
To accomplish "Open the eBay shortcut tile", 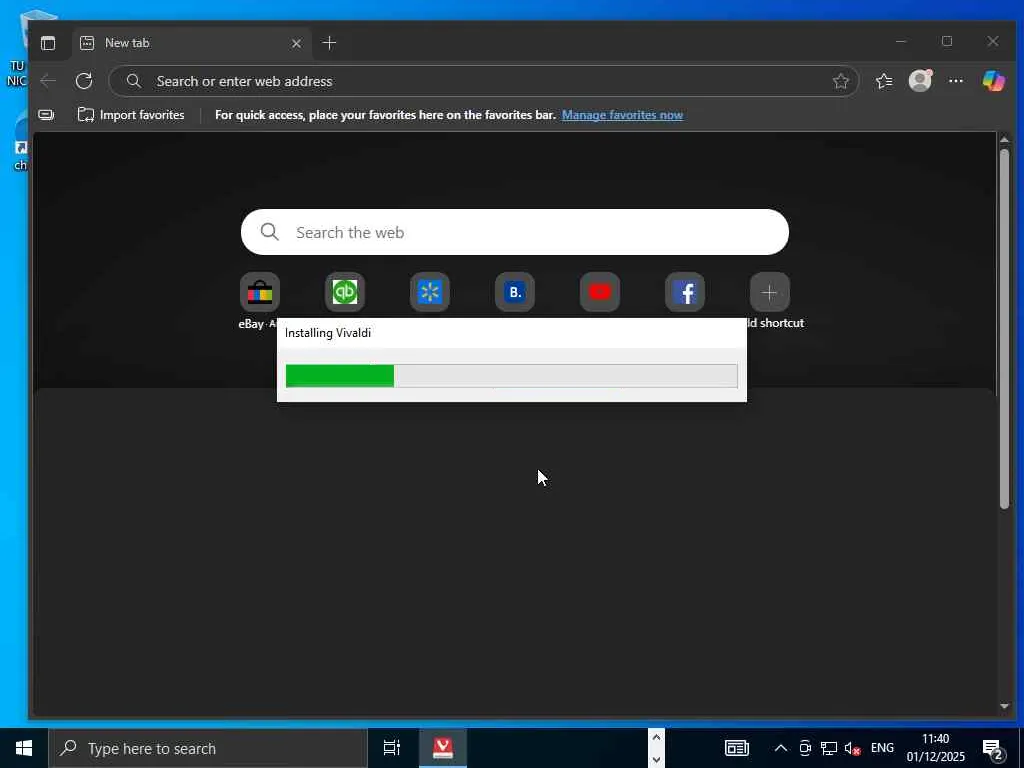I will tap(260, 293).
